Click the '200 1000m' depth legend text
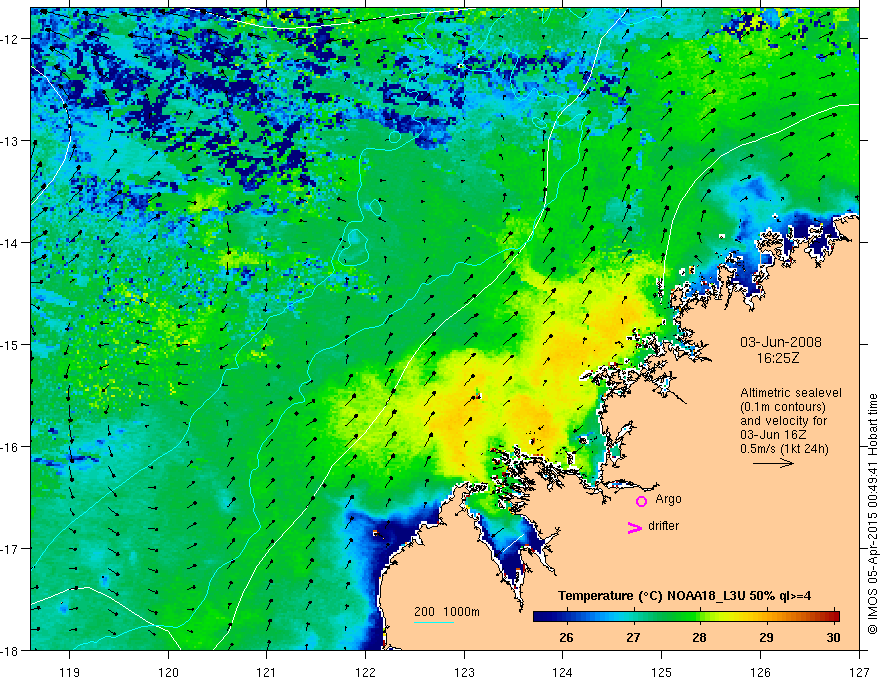The width and height of the screenshot is (880, 680). (447, 612)
